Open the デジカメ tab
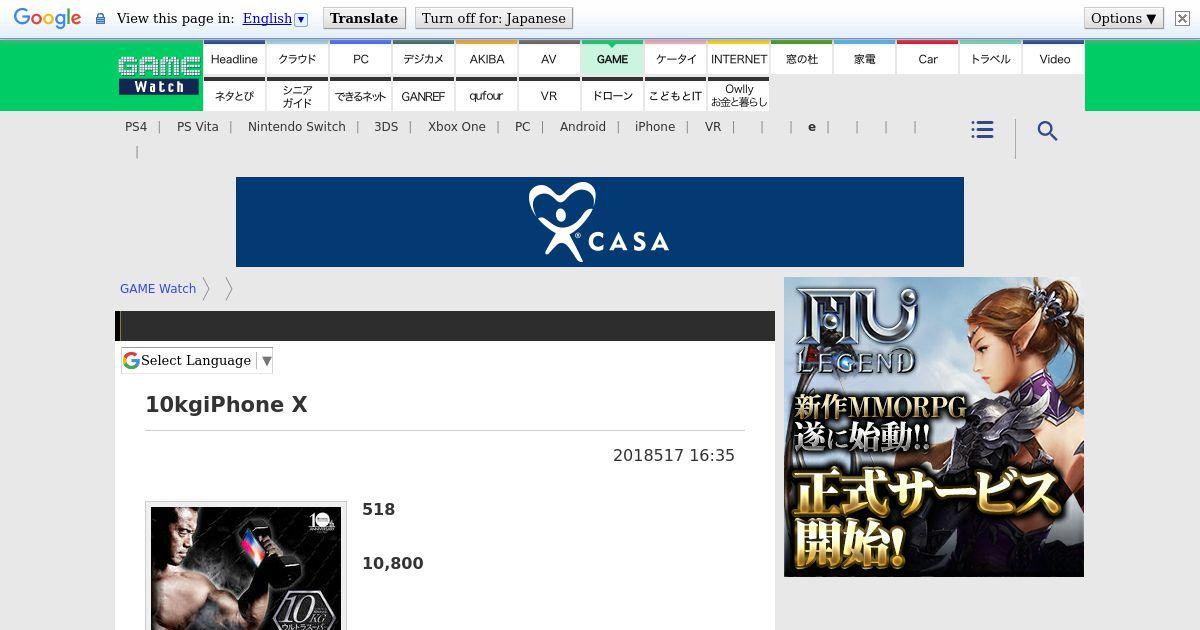The height and width of the screenshot is (630, 1200). 423,58
